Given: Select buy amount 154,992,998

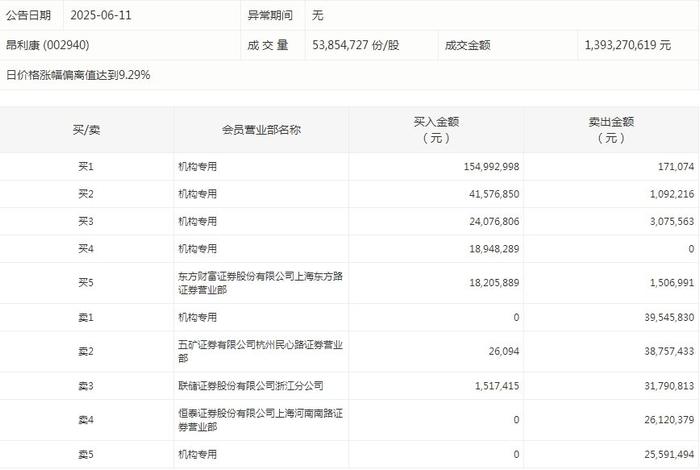Looking at the screenshot, I should point(492,166).
